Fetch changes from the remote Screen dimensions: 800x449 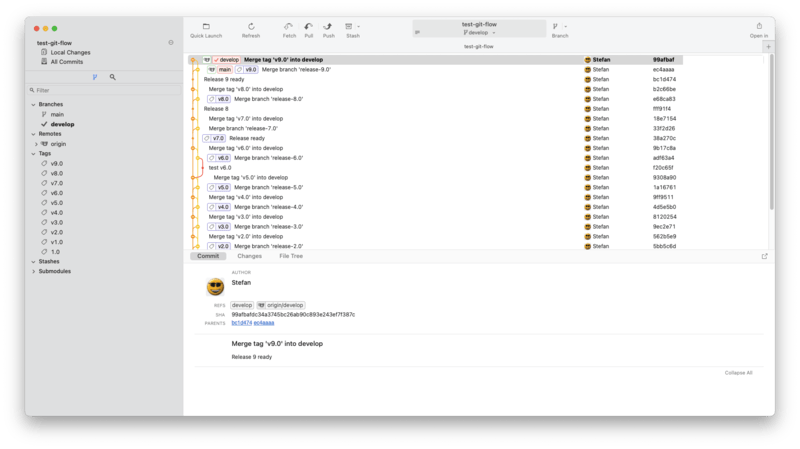[x=289, y=26]
